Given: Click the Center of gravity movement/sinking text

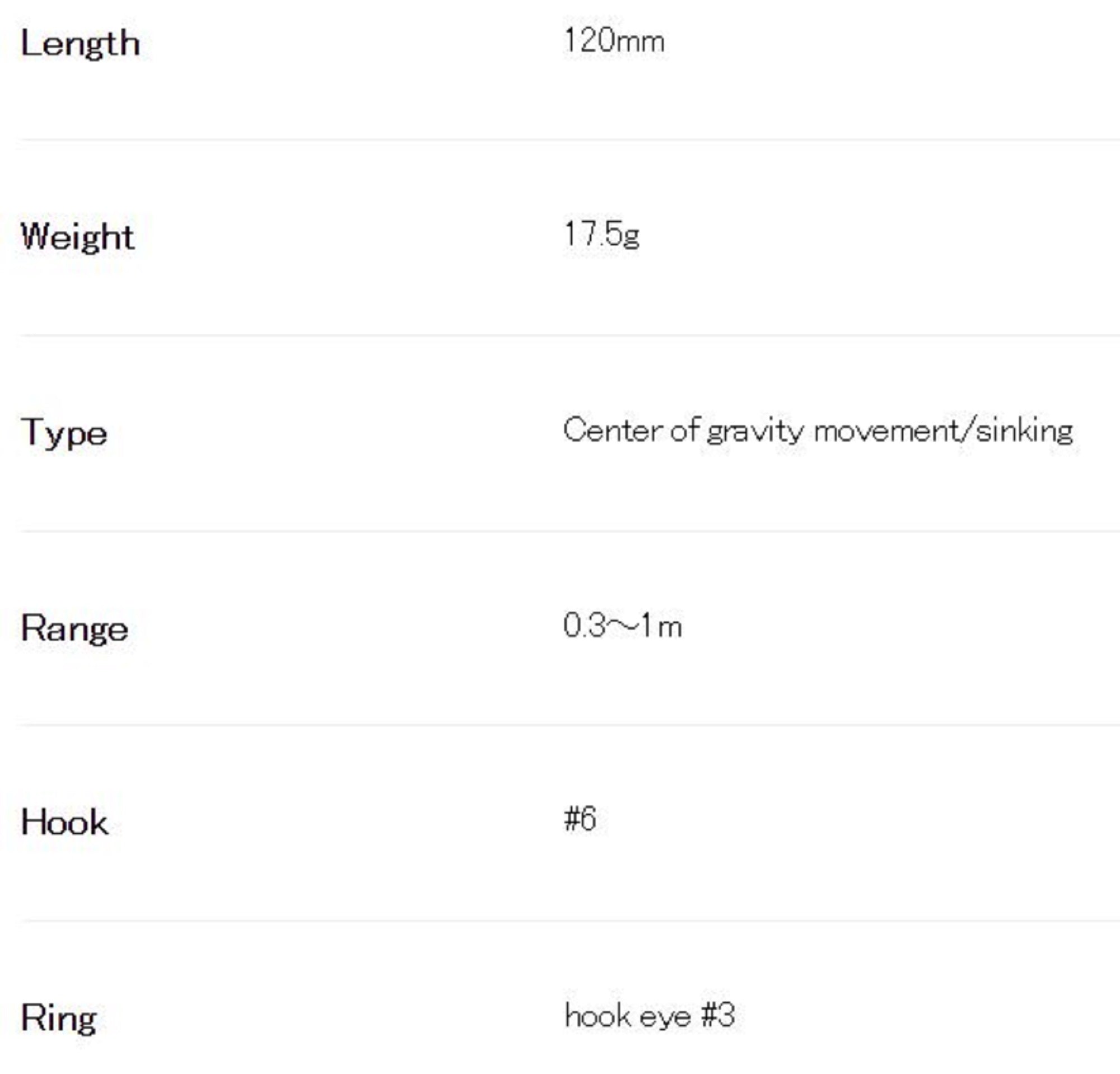Looking at the screenshot, I should tap(818, 430).
